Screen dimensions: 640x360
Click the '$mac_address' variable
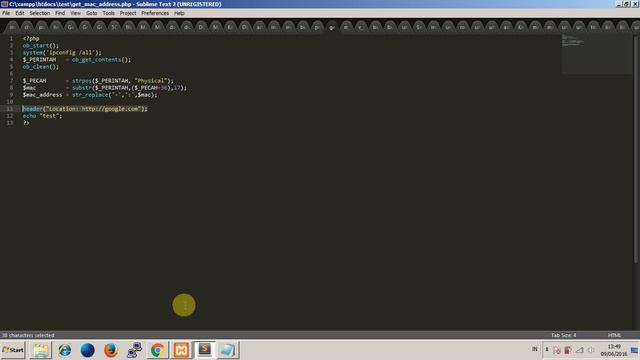pyautogui.click(x=42, y=95)
